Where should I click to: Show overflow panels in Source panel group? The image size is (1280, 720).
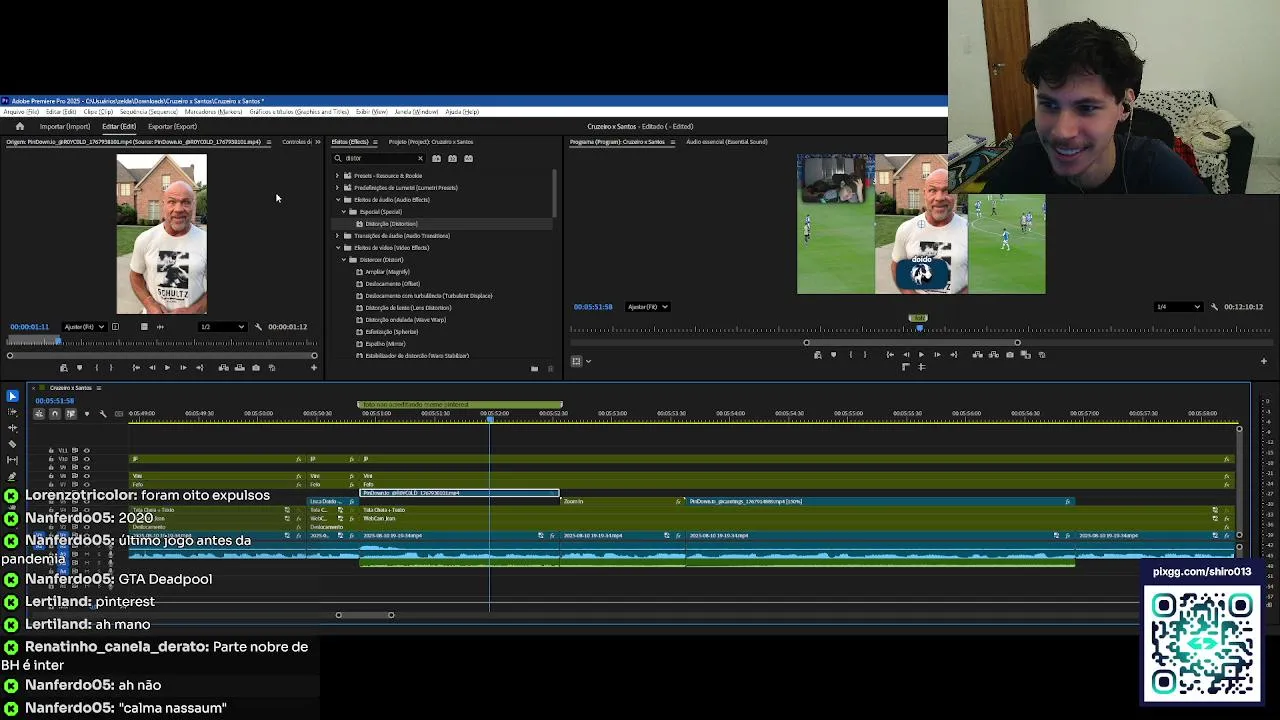318,142
